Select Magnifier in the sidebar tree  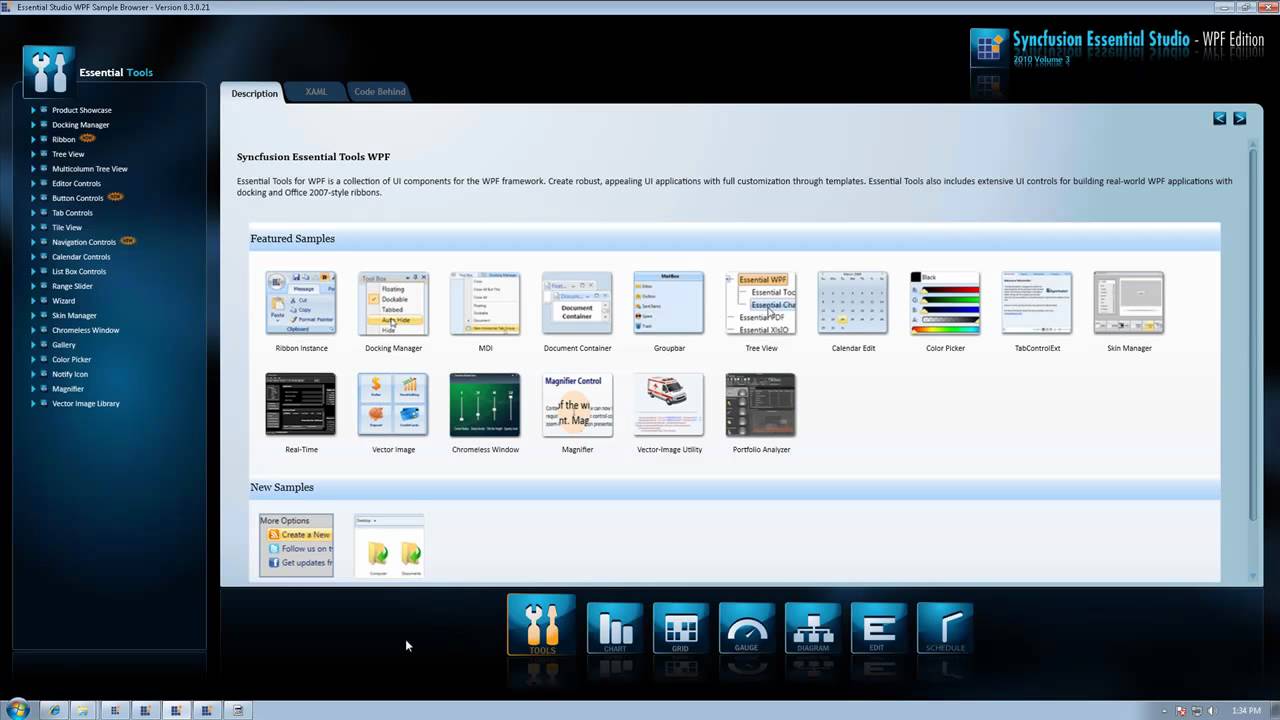68,389
